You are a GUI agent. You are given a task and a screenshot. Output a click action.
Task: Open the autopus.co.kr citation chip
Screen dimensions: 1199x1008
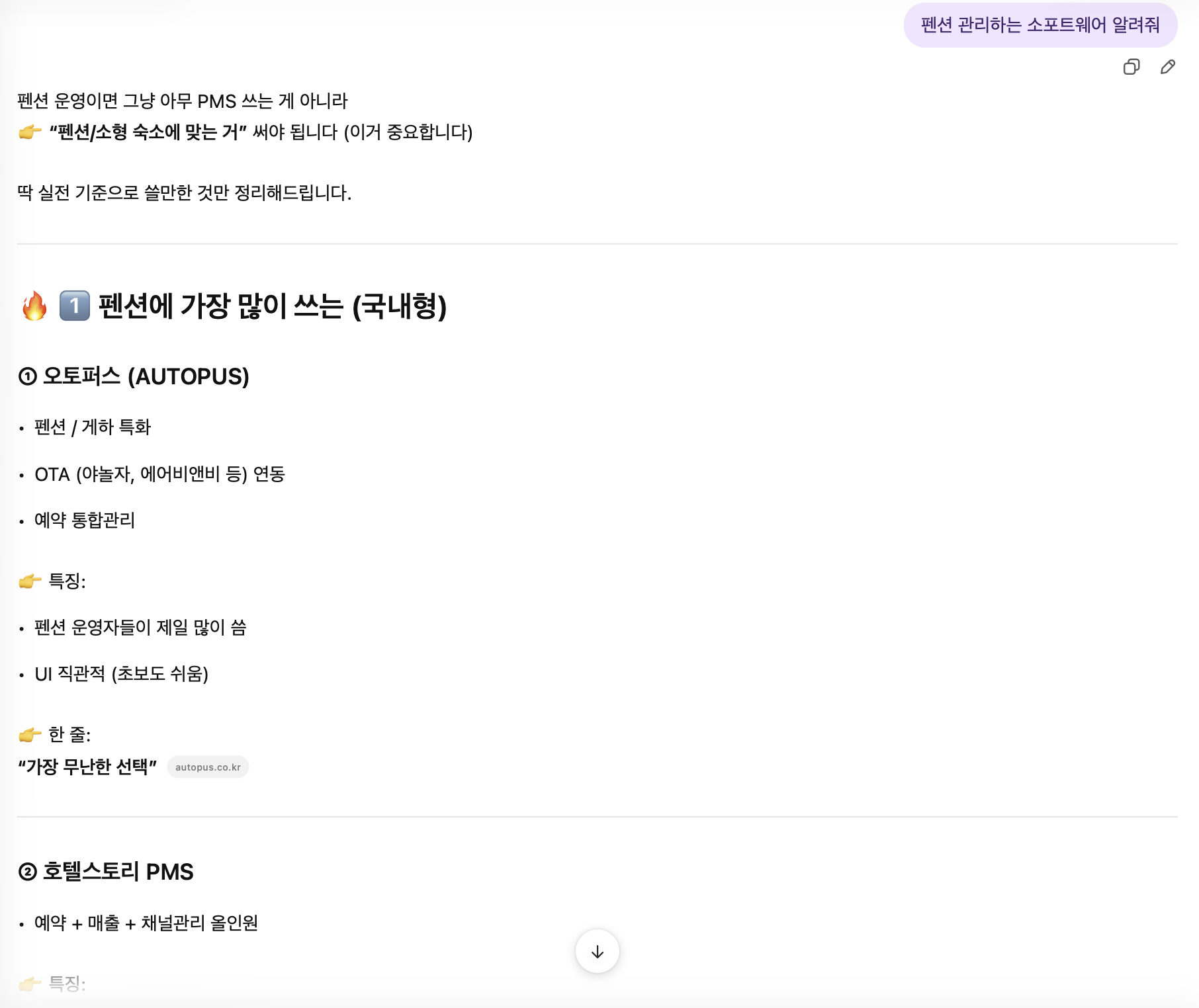click(208, 767)
